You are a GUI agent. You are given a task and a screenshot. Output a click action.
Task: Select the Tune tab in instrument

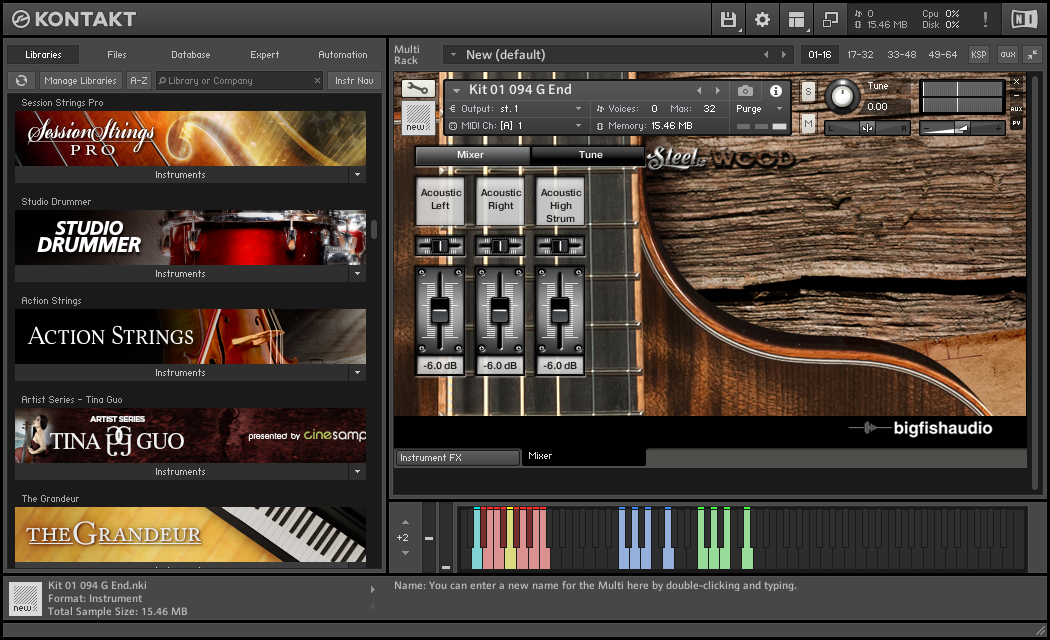tap(590, 155)
